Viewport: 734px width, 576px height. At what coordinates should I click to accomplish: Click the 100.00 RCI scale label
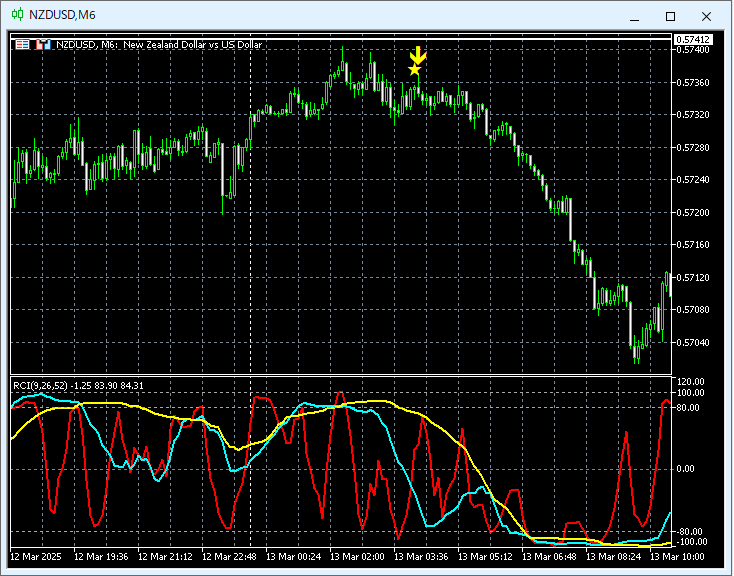coord(691,392)
